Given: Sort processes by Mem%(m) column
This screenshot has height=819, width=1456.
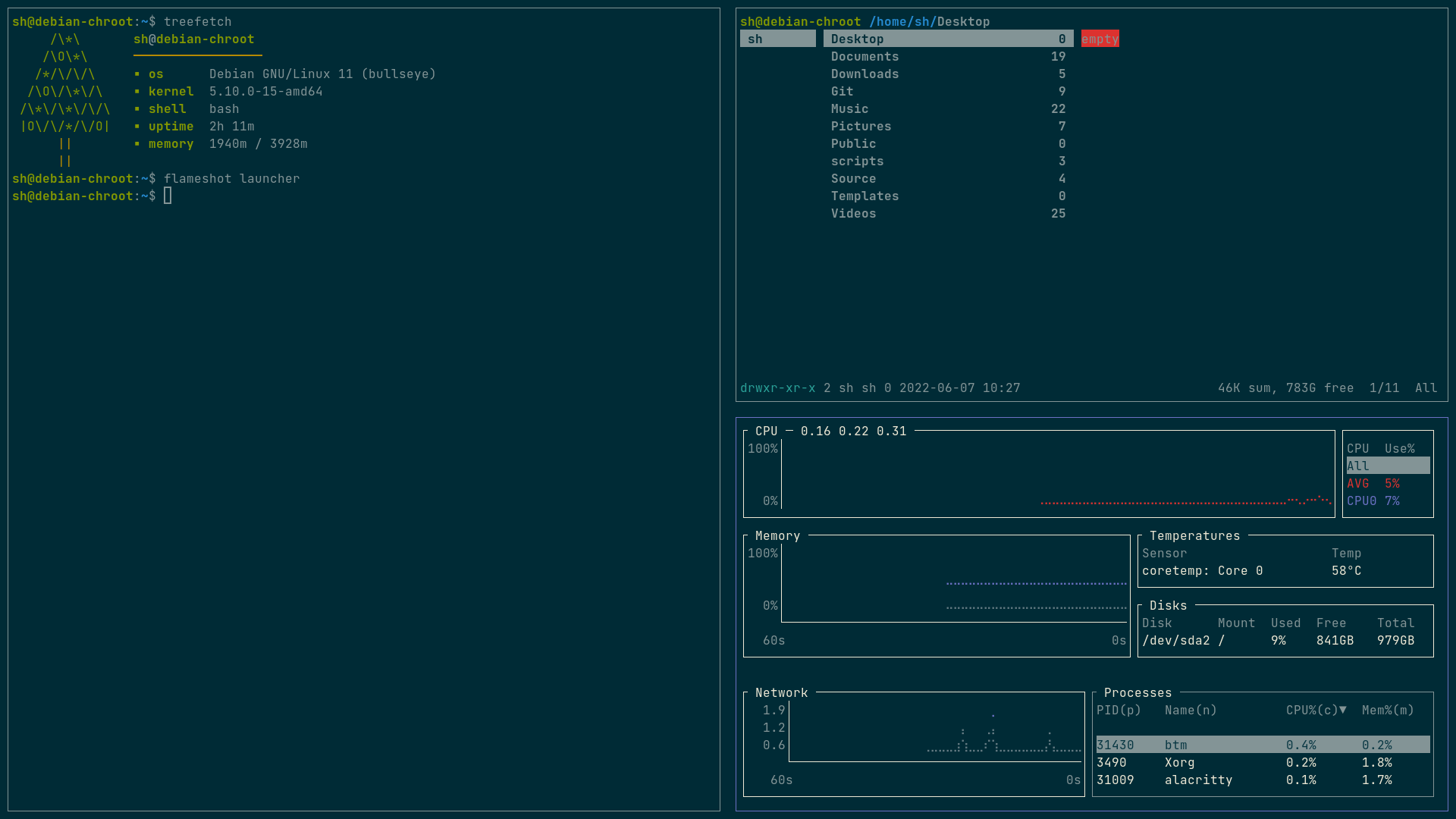Looking at the screenshot, I should point(1388,711).
